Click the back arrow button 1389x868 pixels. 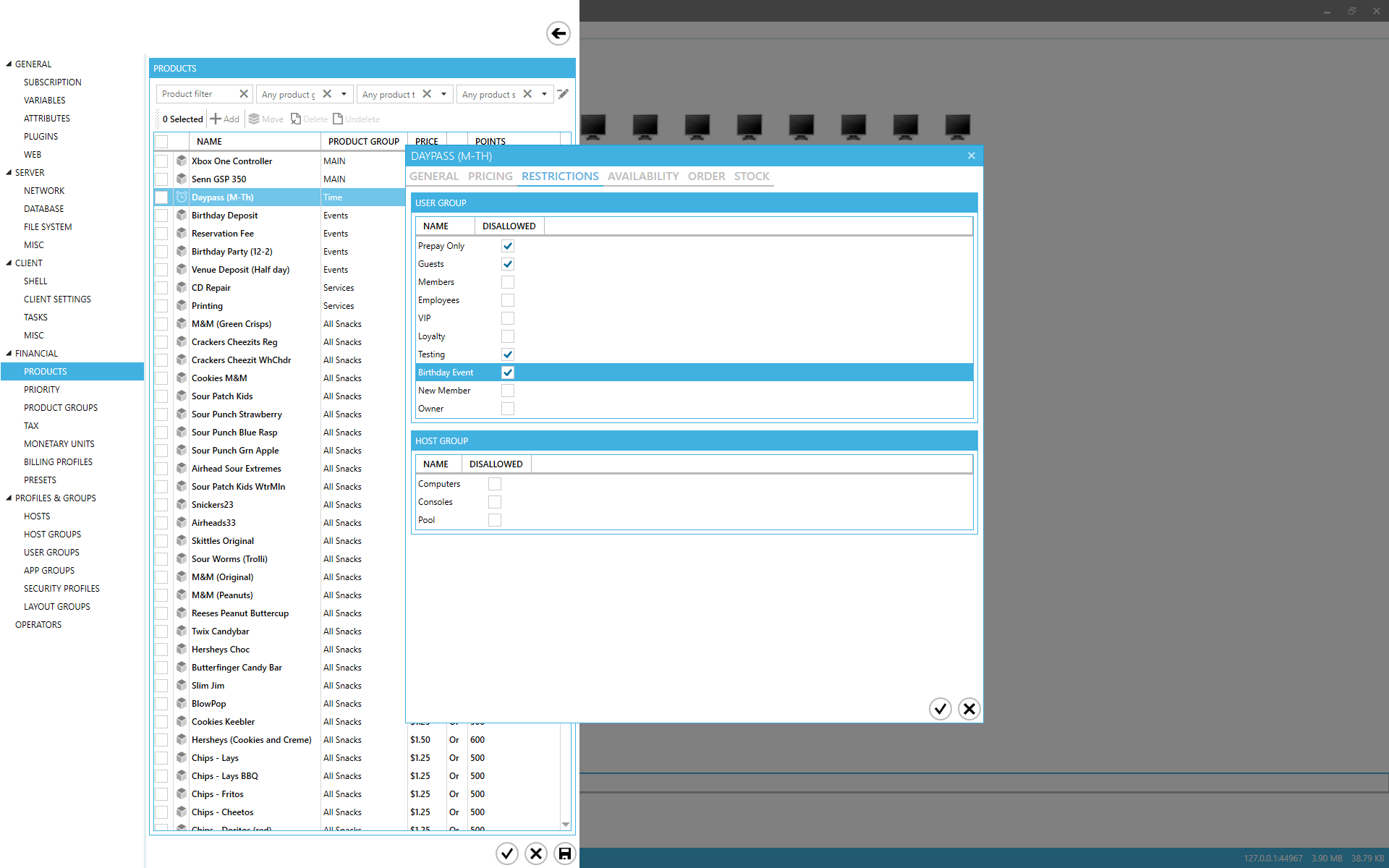[558, 33]
